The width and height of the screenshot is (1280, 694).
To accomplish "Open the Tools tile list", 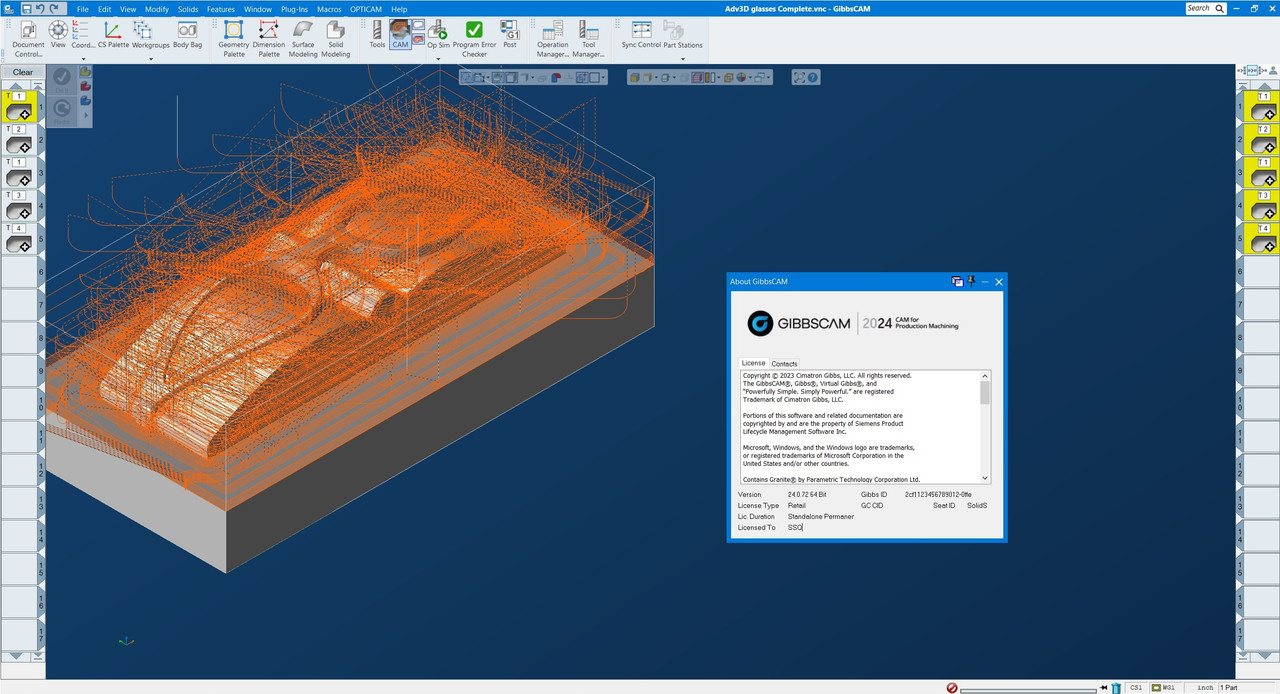I will click(377, 35).
